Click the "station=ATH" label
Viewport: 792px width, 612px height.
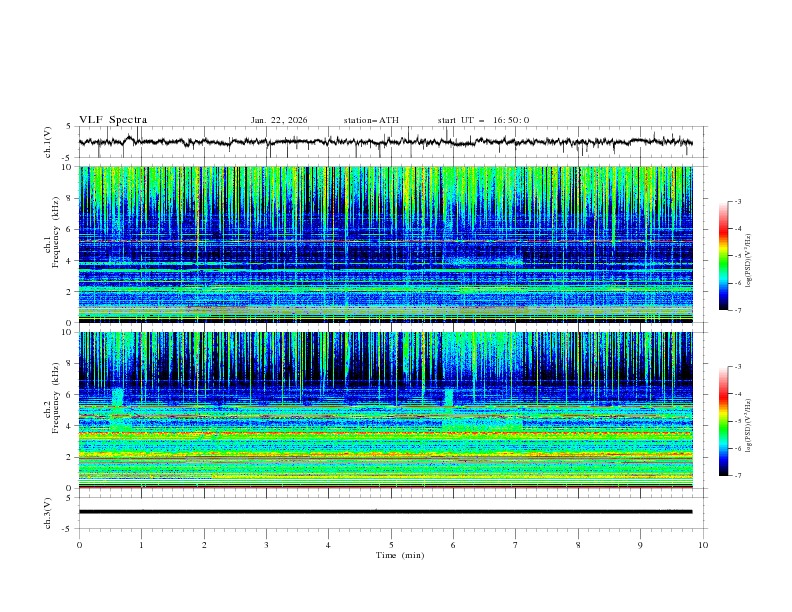click(371, 120)
